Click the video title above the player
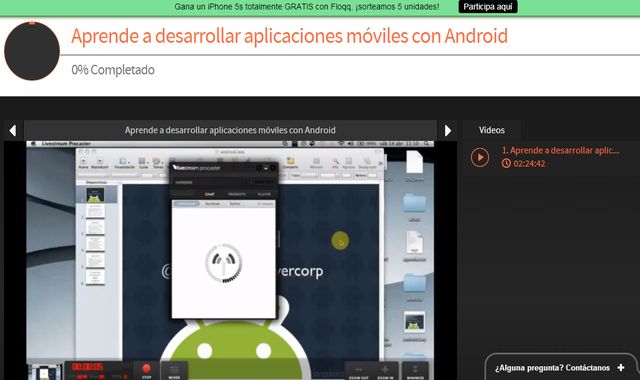The image size is (640, 380). (x=230, y=130)
